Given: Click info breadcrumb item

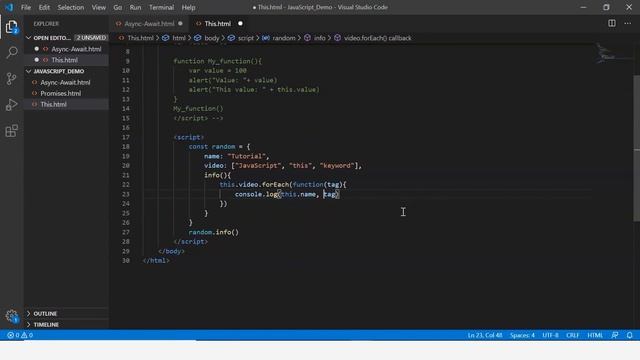Looking at the screenshot, I should pyautogui.click(x=319, y=38).
